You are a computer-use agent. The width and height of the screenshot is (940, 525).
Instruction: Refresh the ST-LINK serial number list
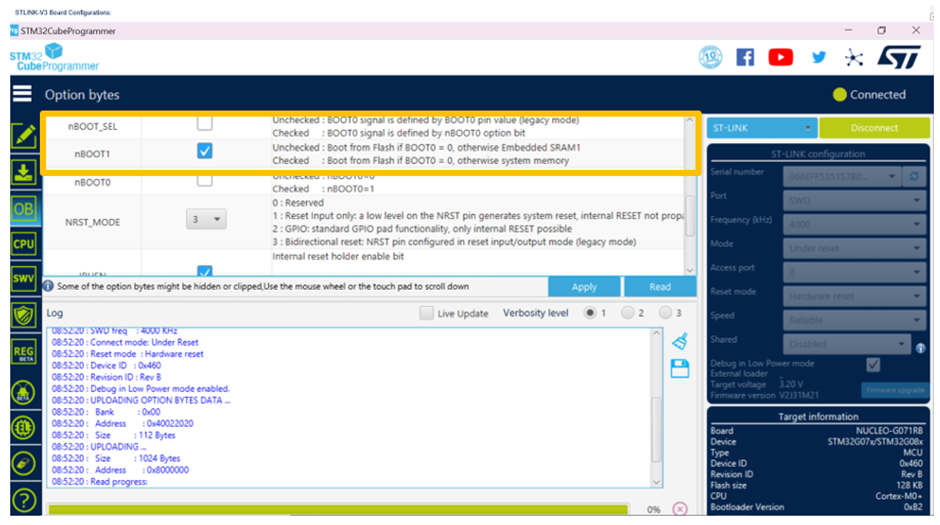pos(914,176)
